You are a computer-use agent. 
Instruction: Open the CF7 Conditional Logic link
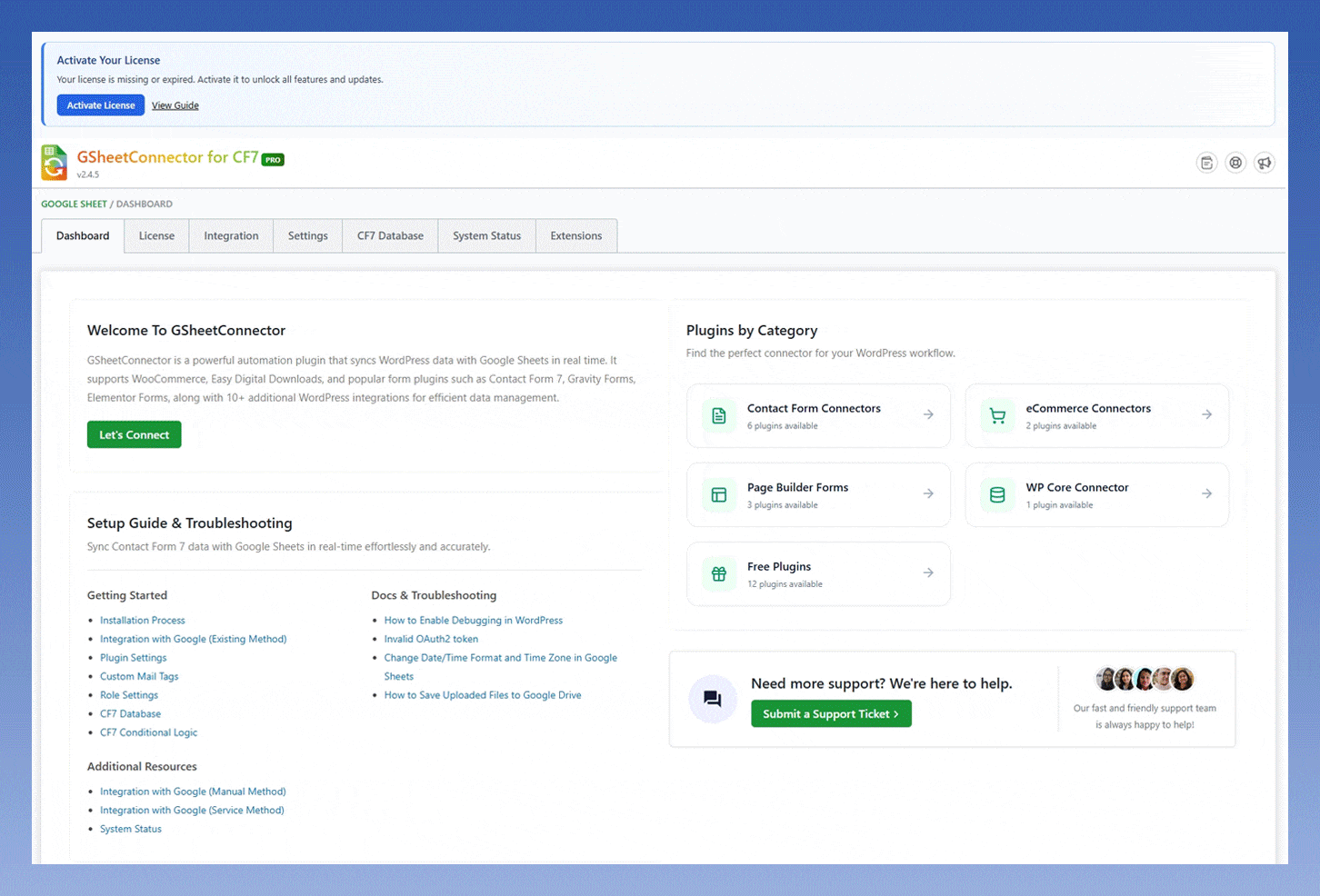pos(148,732)
